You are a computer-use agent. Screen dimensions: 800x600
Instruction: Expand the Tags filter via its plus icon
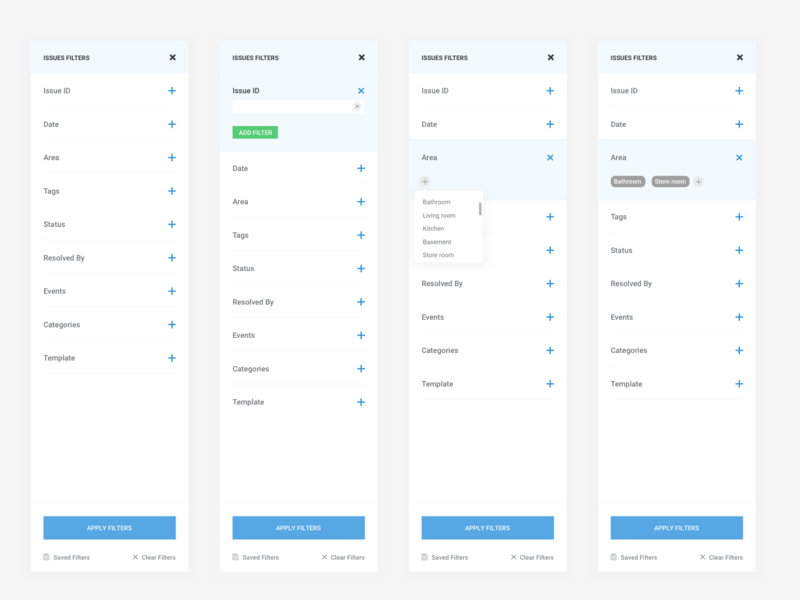[x=172, y=190]
